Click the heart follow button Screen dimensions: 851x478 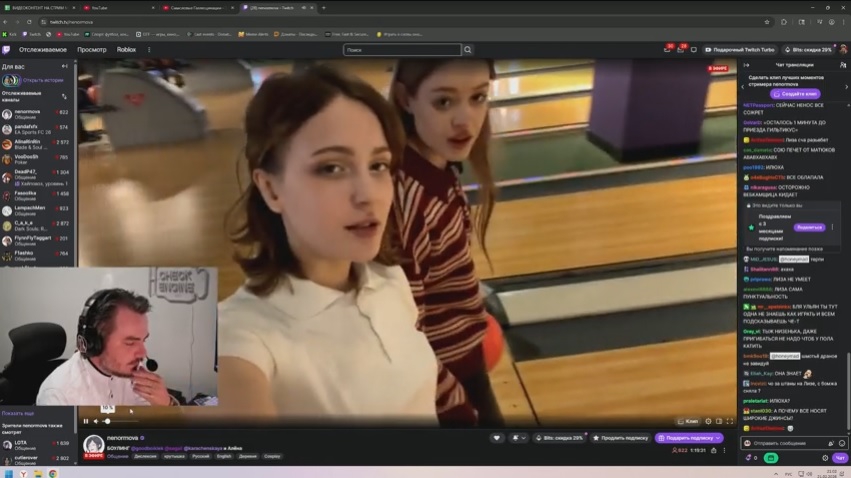click(x=497, y=438)
